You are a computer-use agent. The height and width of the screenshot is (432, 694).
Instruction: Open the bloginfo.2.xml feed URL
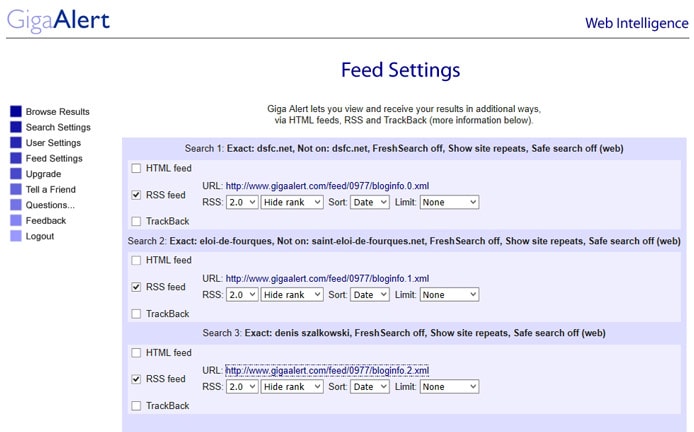[327, 370]
